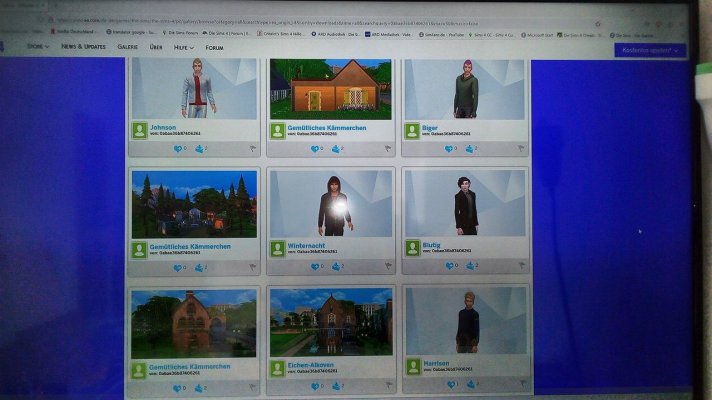Open the Netflix Deutschland bookmark
Image resolution: width=712 pixels, height=400 pixels.
click(x=73, y=32)
